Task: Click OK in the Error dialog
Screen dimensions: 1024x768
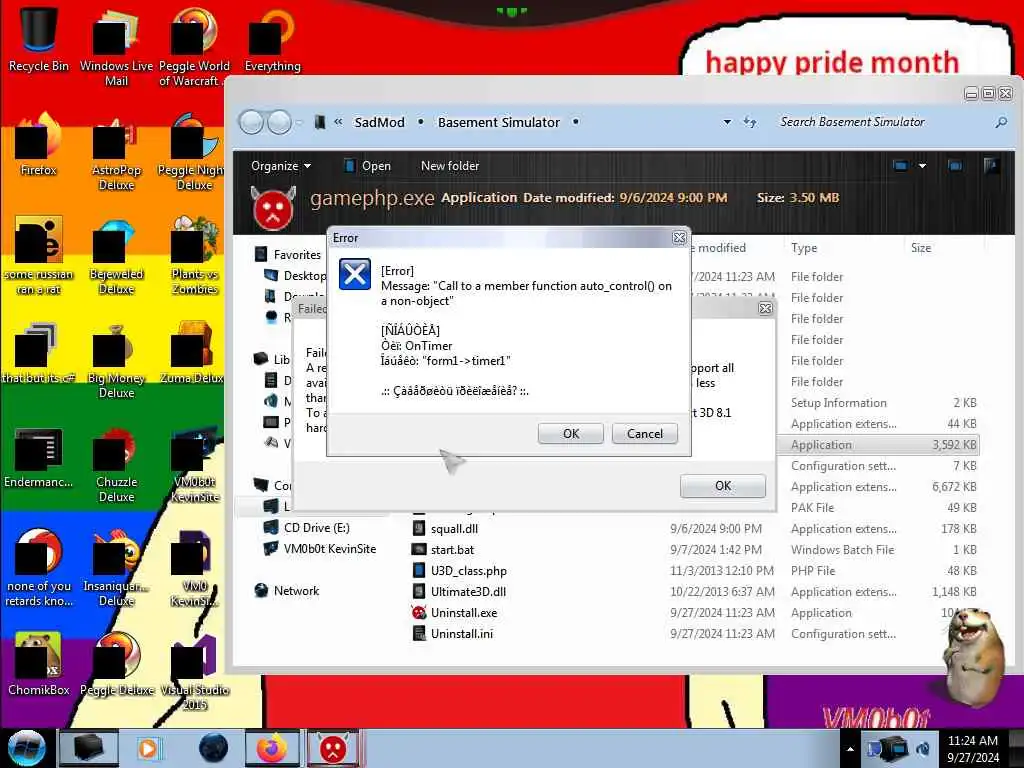Action: [x=570, y=434]
